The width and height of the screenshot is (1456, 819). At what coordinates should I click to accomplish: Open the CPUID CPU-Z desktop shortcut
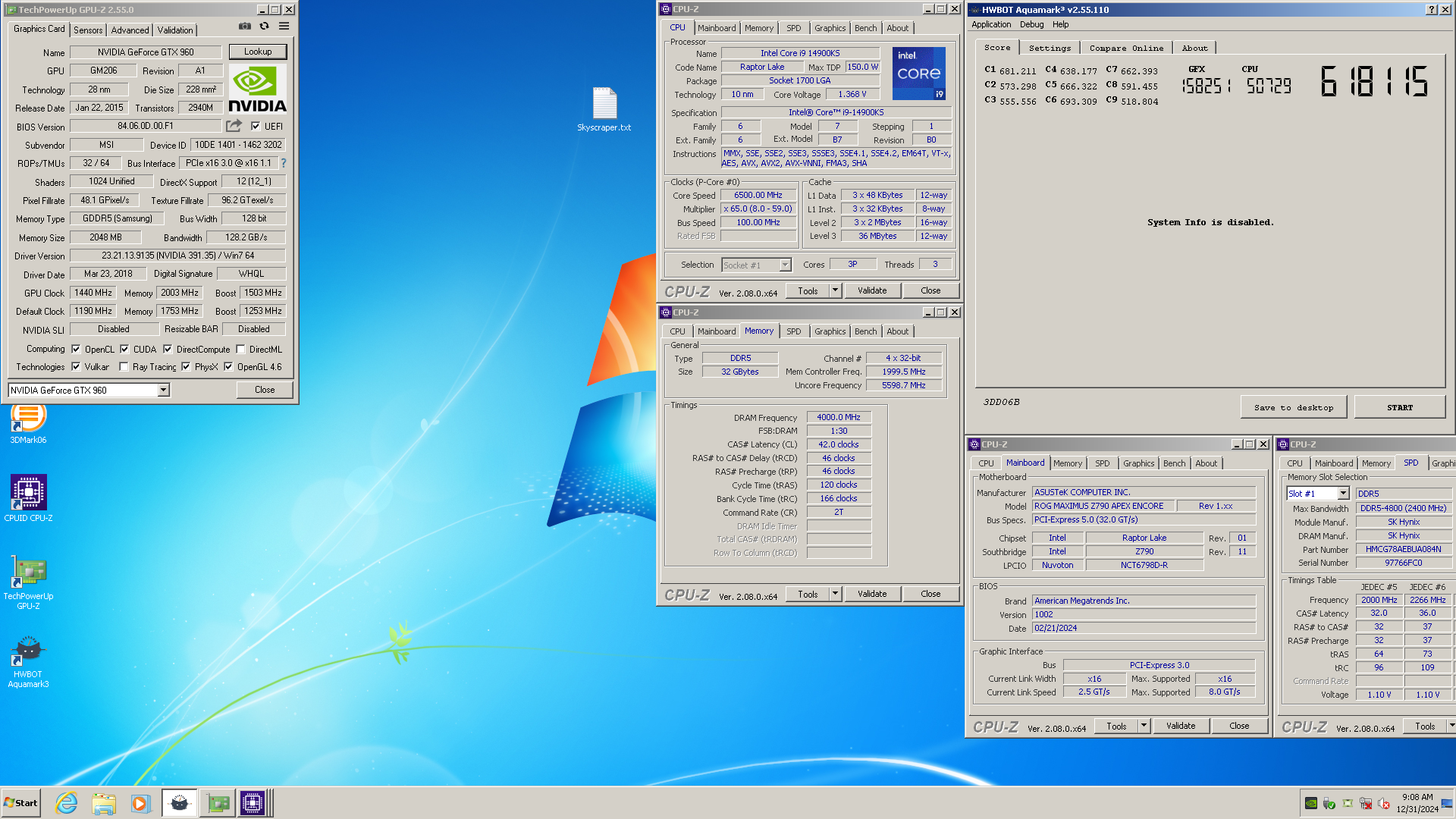pos(28,498)
